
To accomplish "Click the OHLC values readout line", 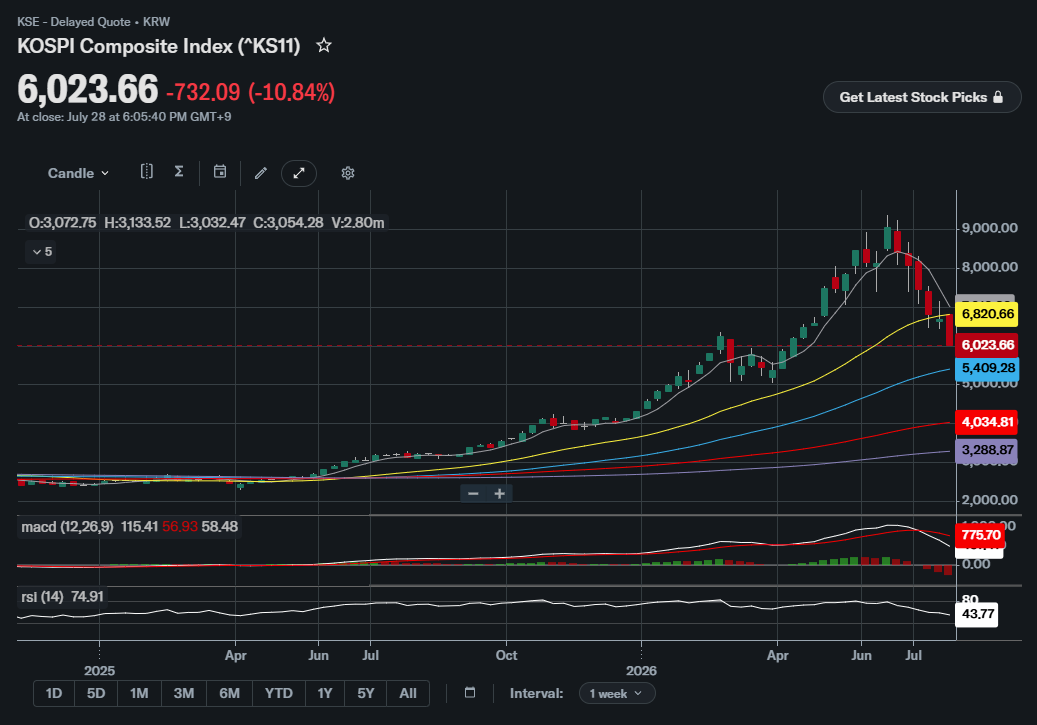I will pos(206,223).
